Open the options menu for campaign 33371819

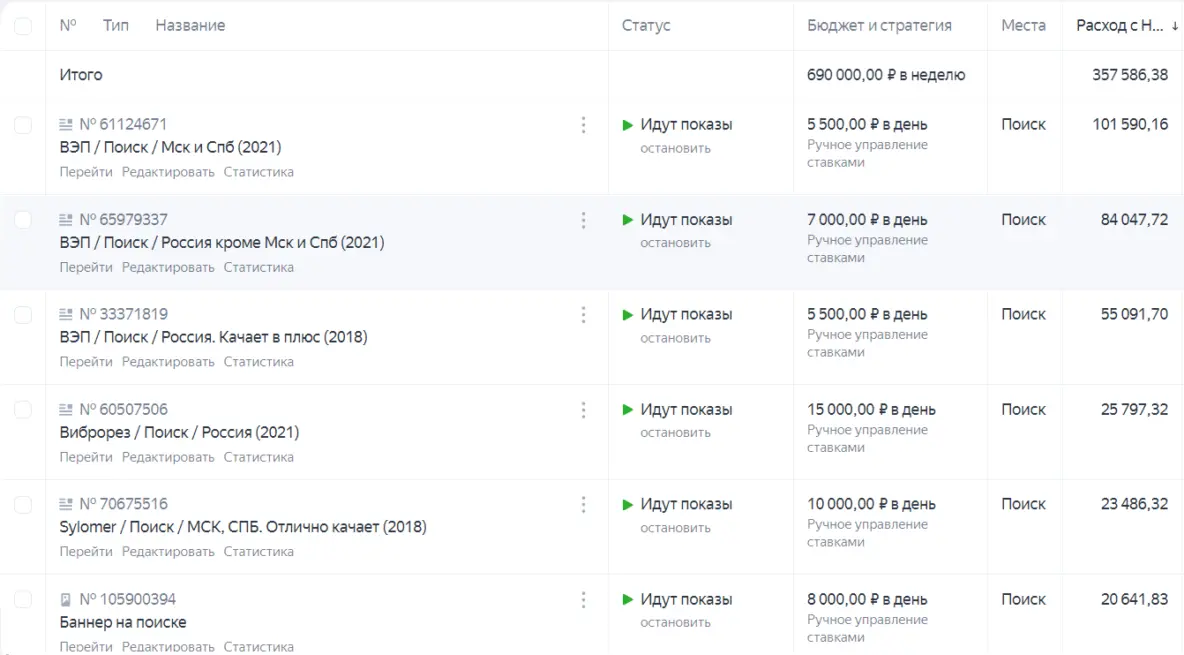tap(583, 315)
